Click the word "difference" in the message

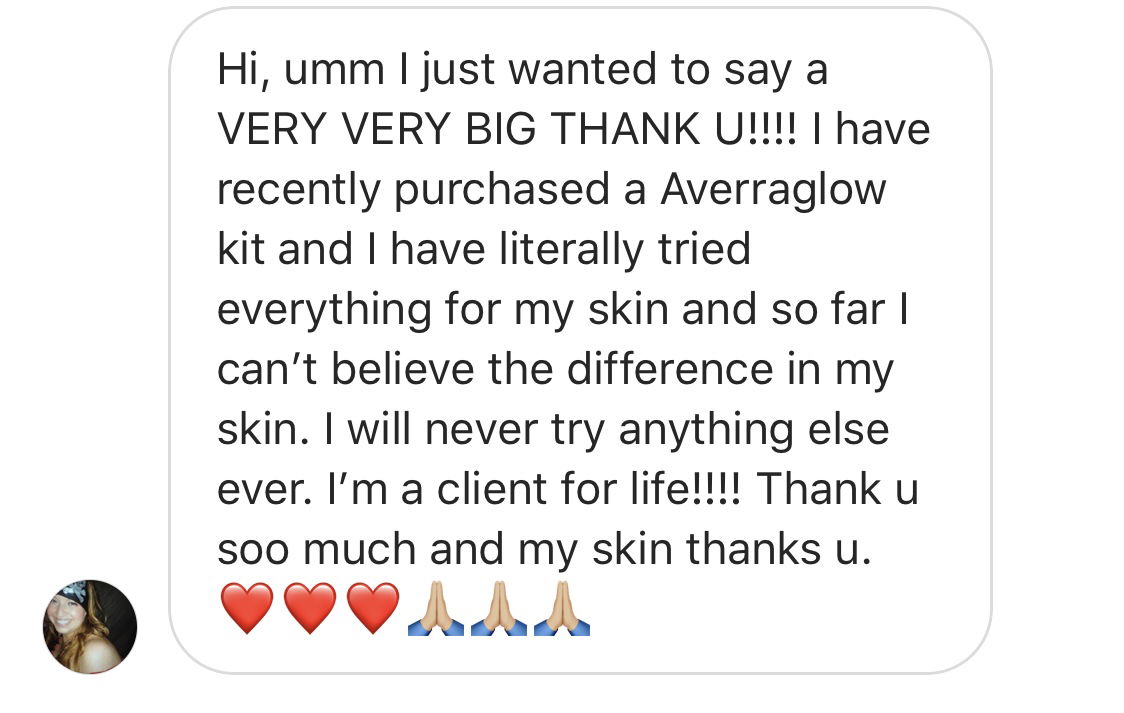coord(670,370)
